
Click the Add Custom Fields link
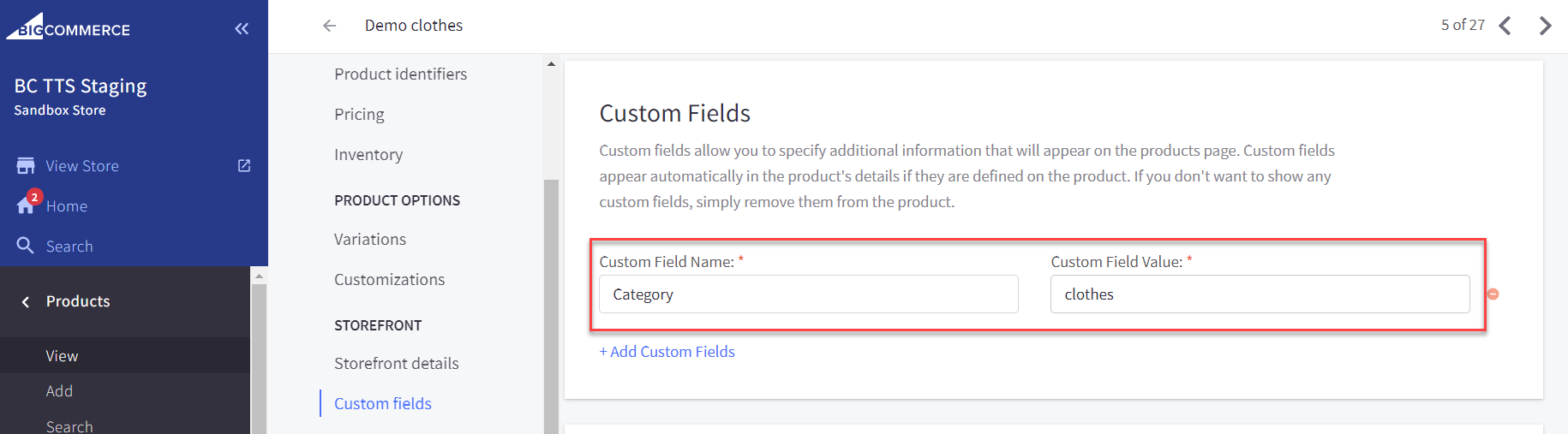coord(667,351)
